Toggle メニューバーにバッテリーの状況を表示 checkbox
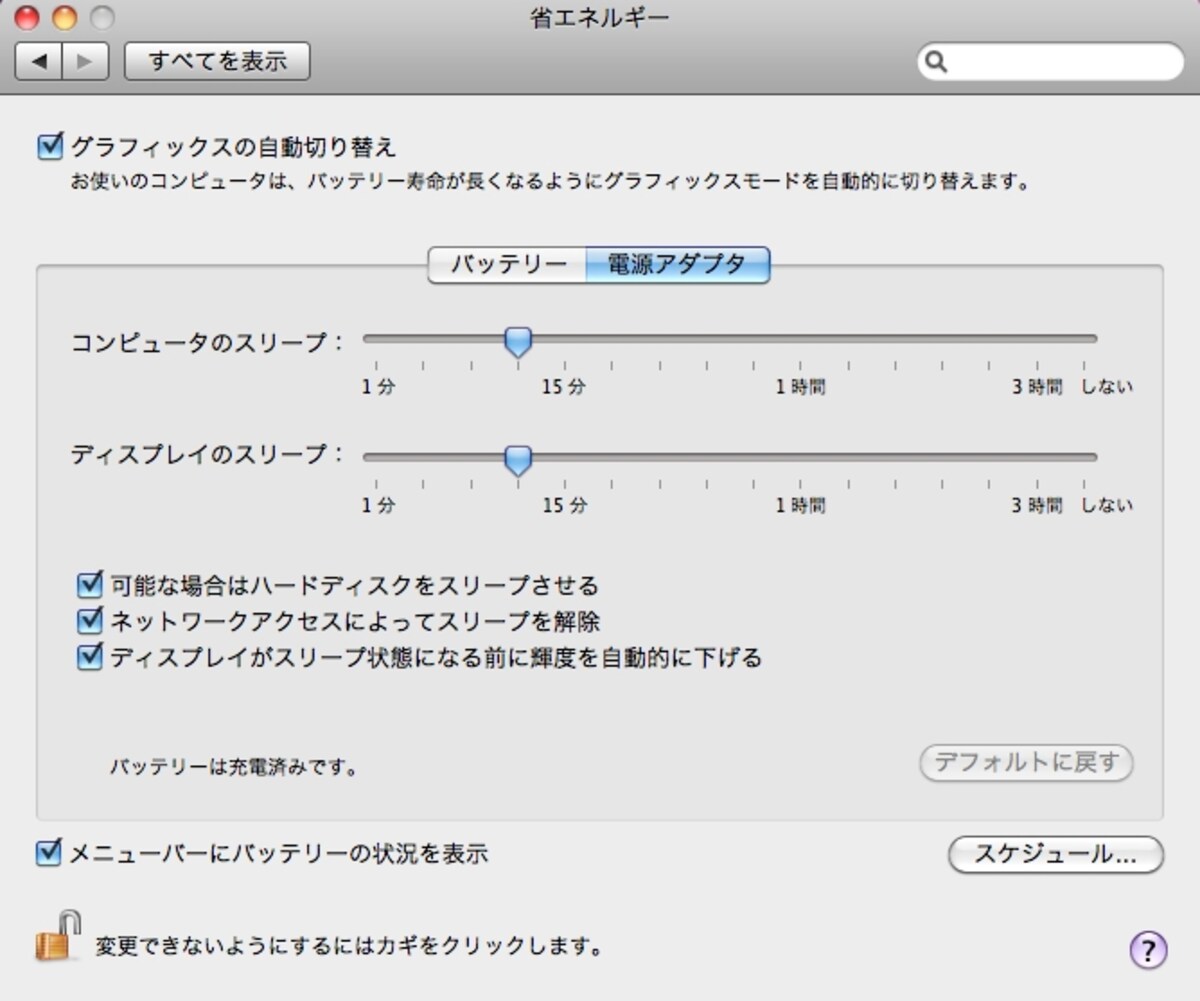 click(49, 853)
